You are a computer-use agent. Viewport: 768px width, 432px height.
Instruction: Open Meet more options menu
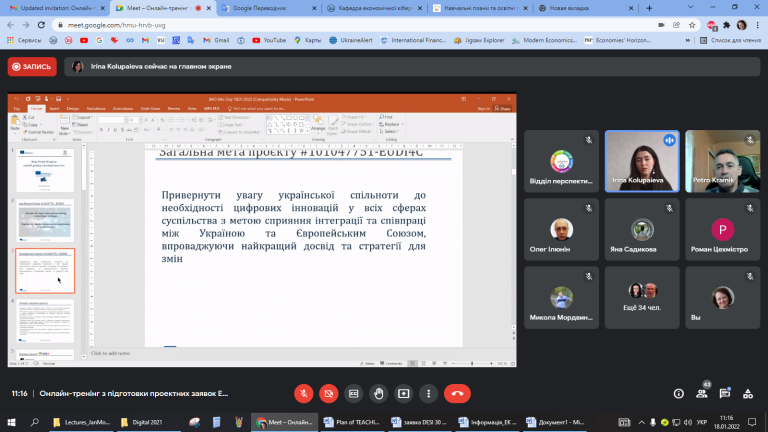[429, 393]
